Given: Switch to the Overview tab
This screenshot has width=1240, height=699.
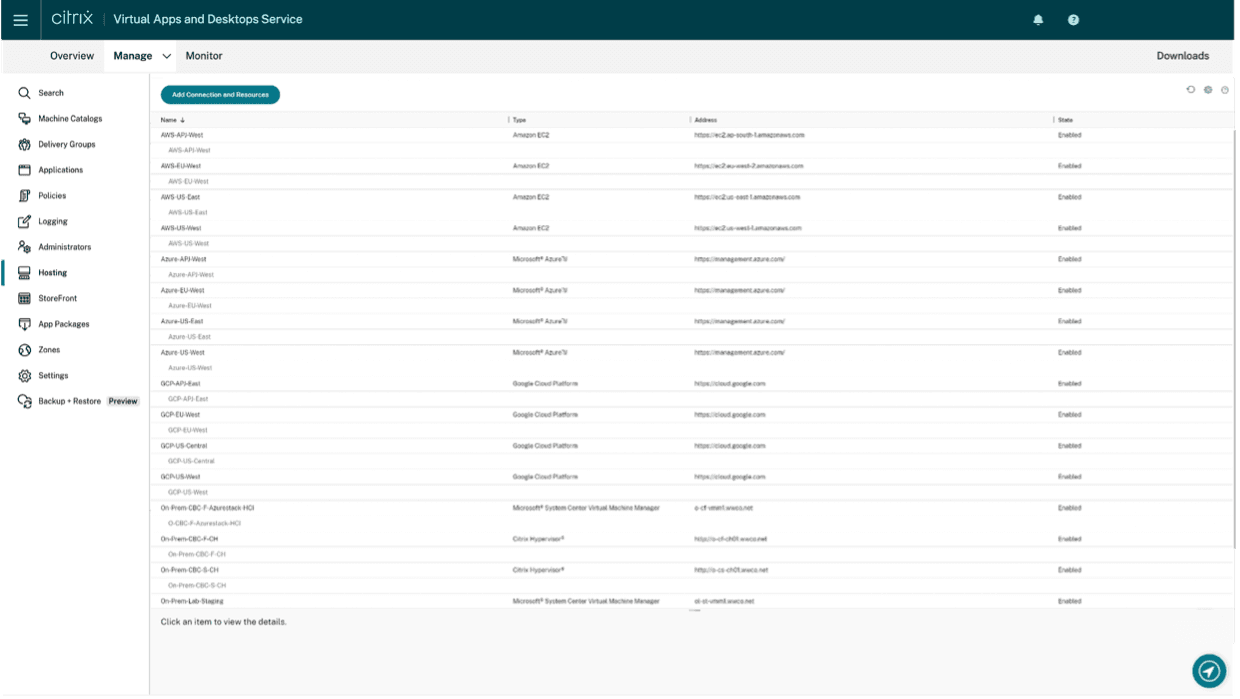Looking at the screenshot, I should click(71, 56).
